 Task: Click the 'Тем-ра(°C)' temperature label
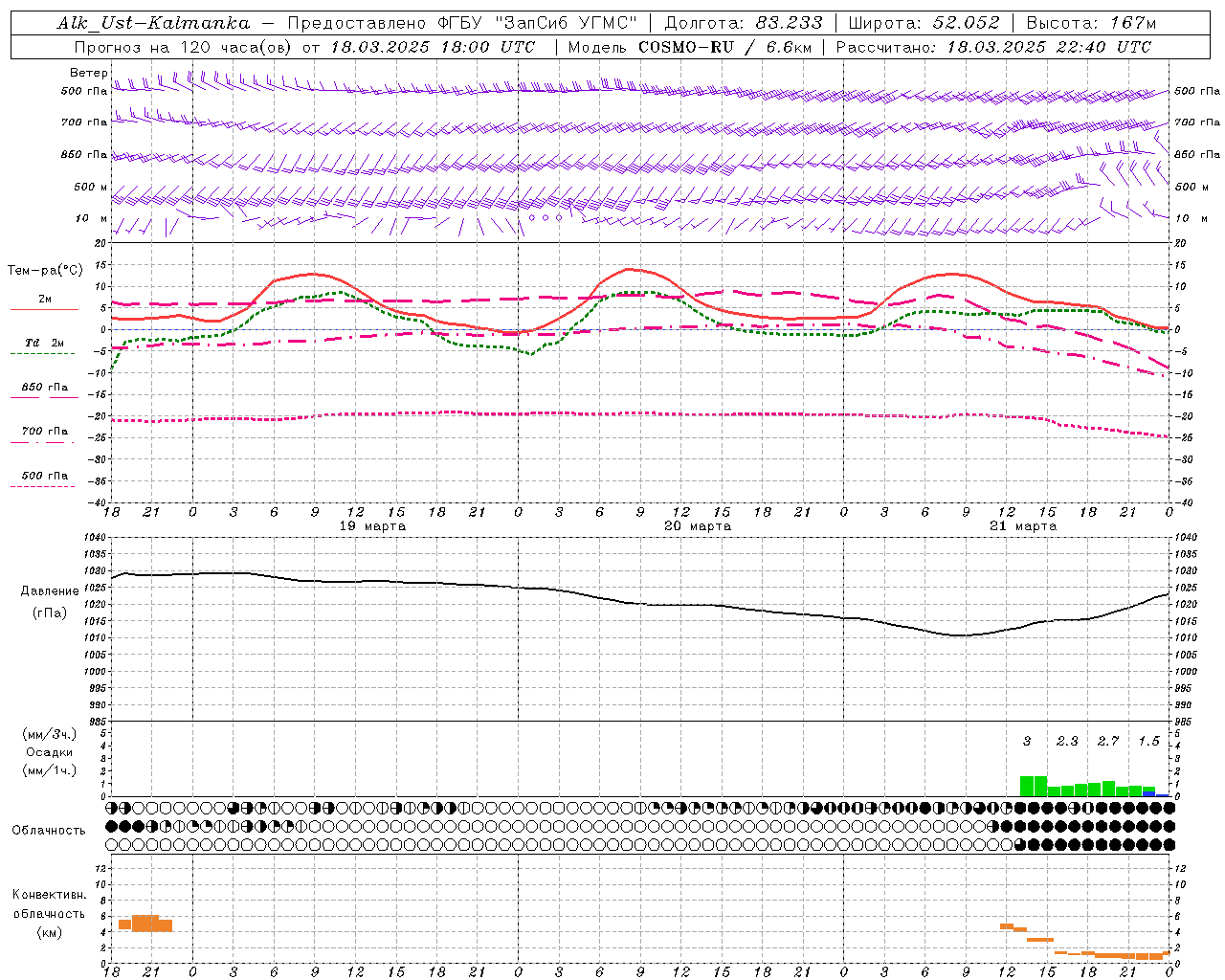[x=45, y=270]
